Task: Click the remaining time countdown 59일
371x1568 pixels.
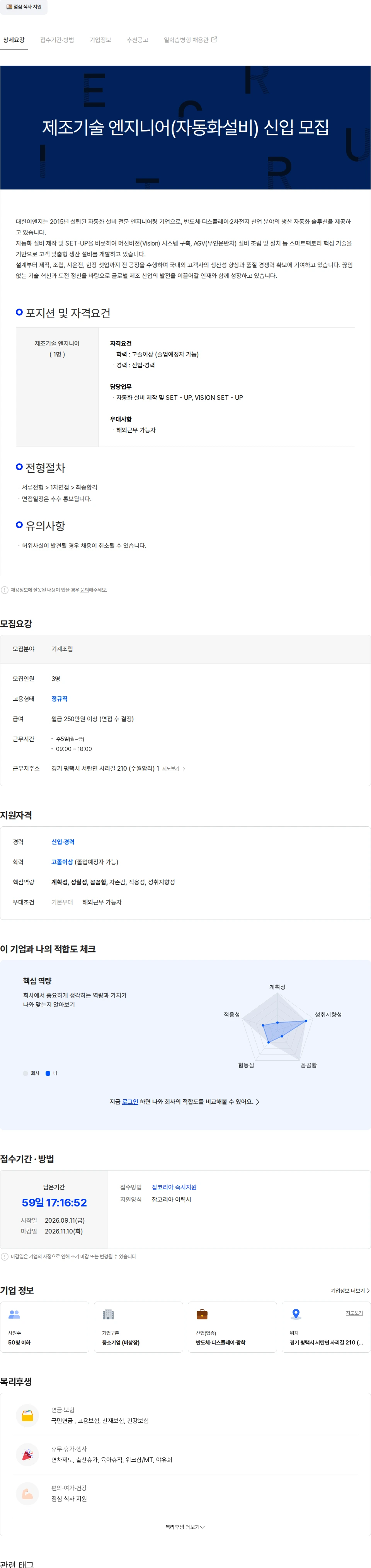Action: pyautogui.click(x=54, y=1203)
